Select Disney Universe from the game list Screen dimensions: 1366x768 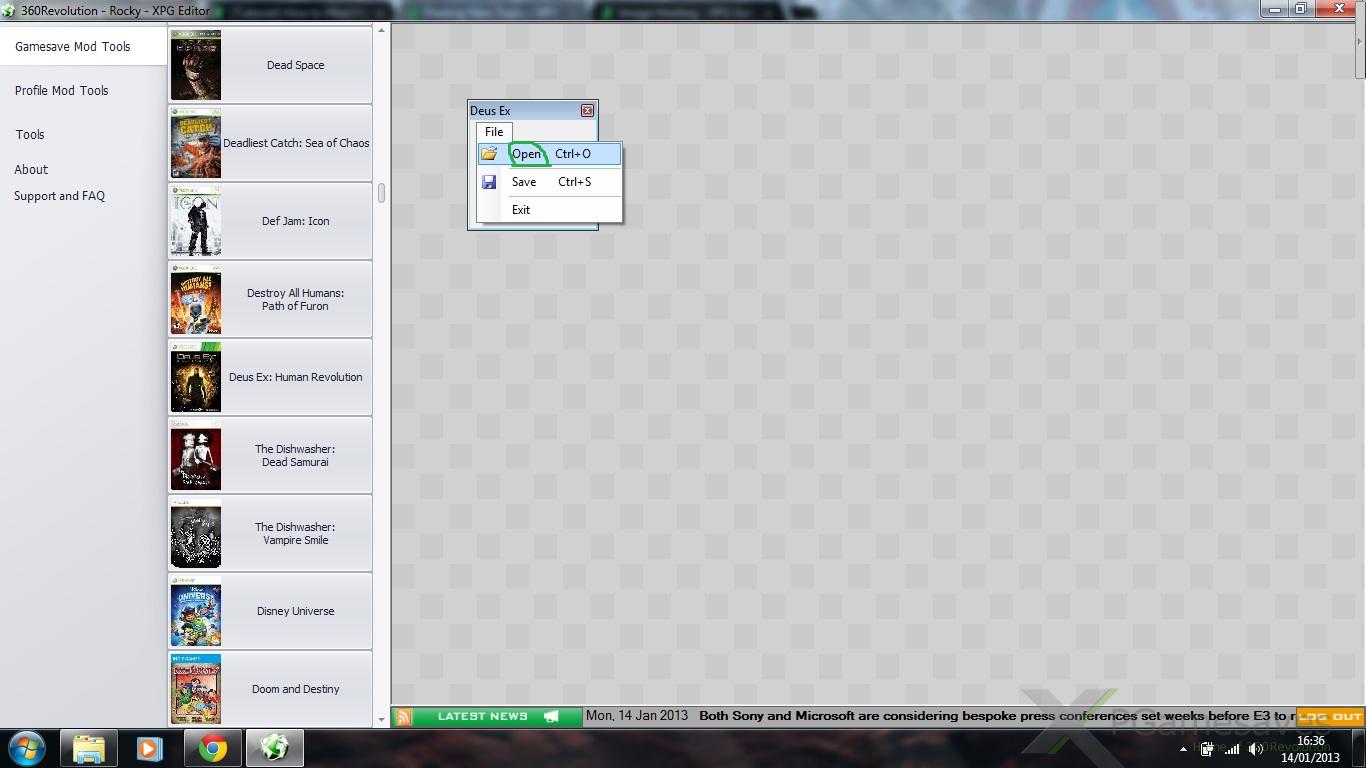(x=295, y=611)
